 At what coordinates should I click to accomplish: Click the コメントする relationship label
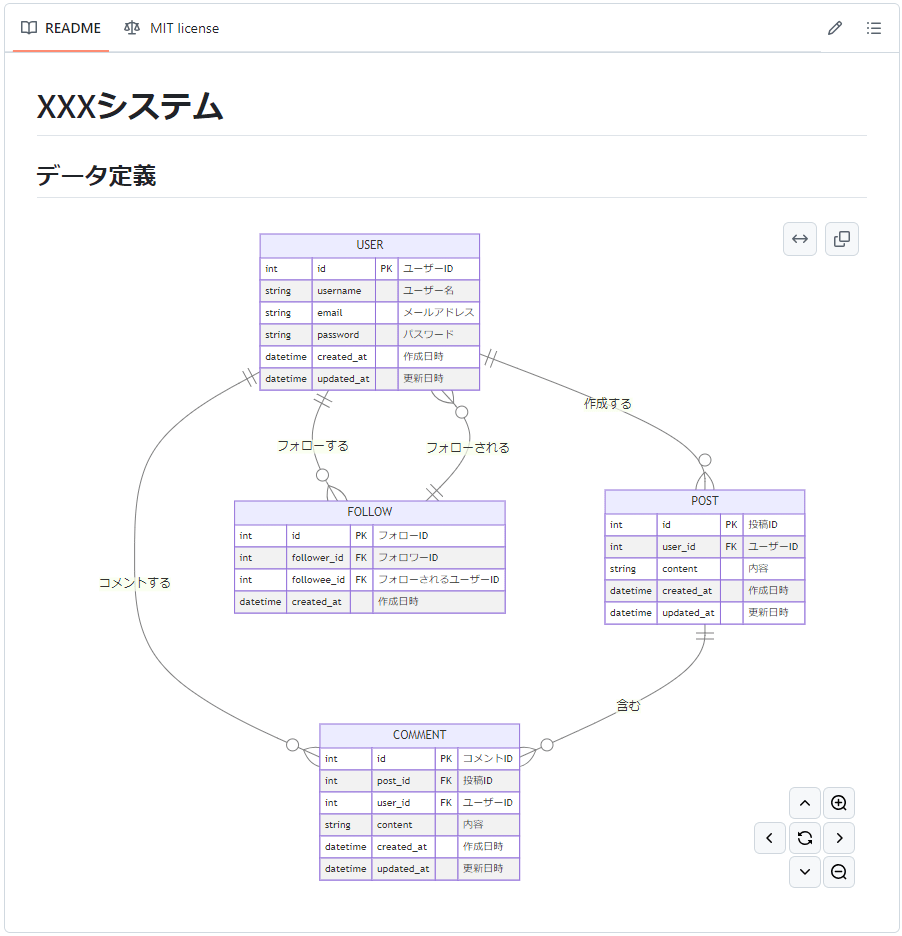[134, 582]
